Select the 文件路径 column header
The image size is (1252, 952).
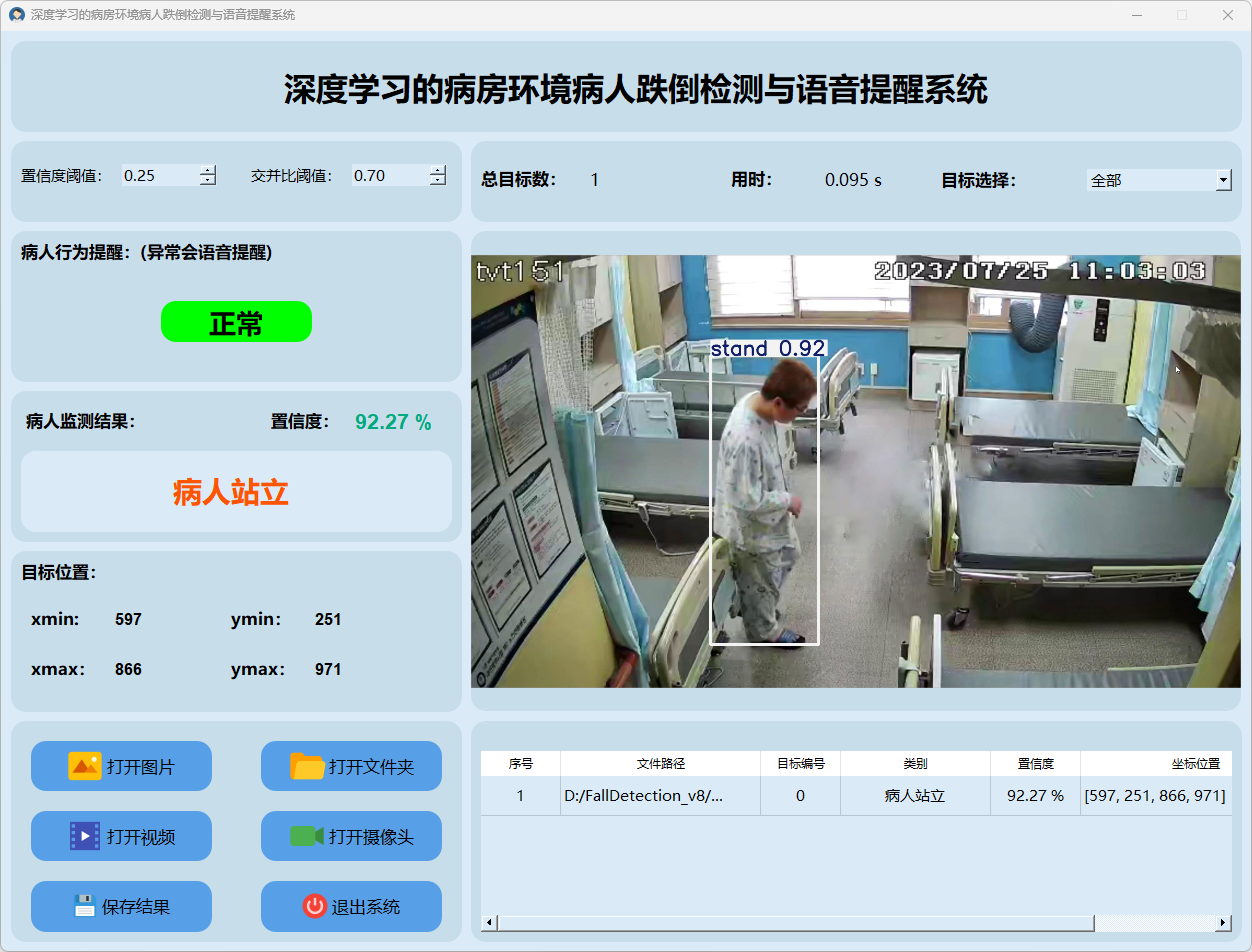[660, 763]
